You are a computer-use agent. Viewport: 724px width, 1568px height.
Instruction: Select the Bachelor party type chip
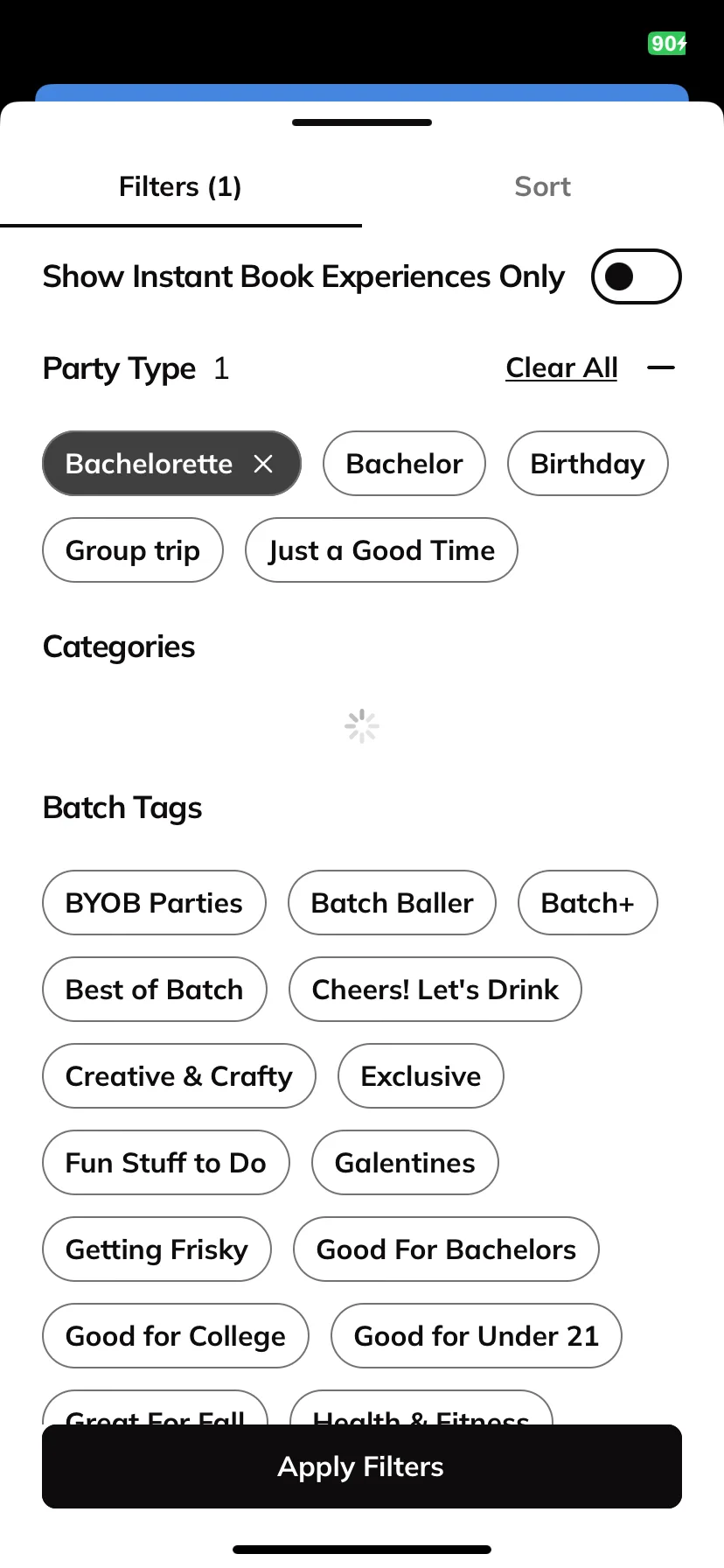pyautogui.click(x=404, y=464)
